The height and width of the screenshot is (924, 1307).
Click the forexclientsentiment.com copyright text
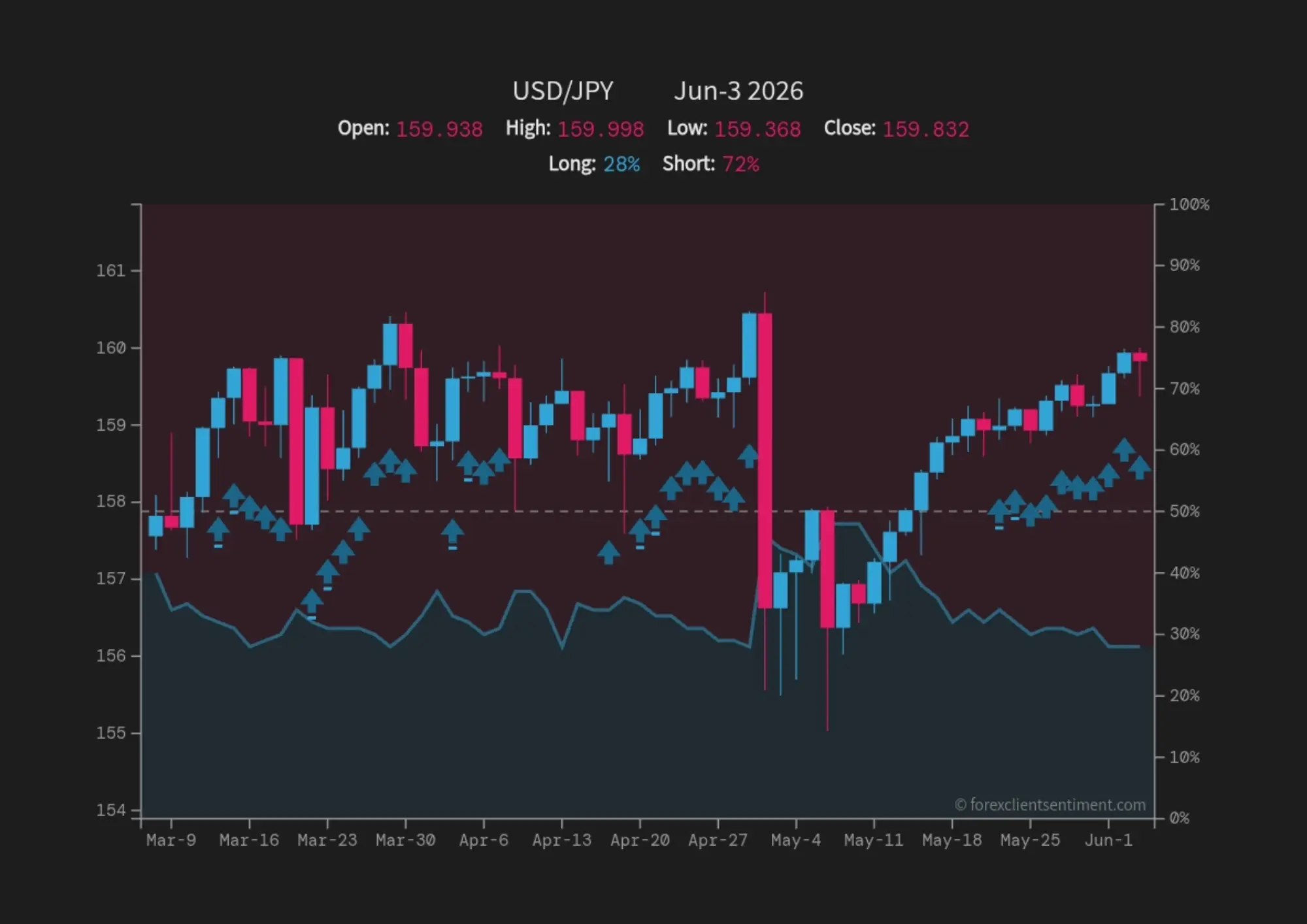pos(1050,805)
